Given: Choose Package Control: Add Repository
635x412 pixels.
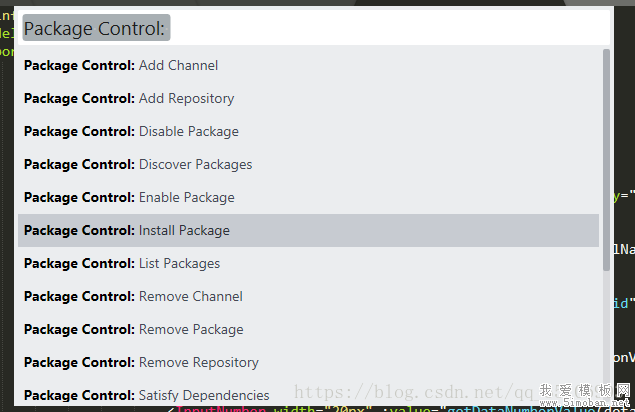Looking at the screenshot, I should click(129, 99).
